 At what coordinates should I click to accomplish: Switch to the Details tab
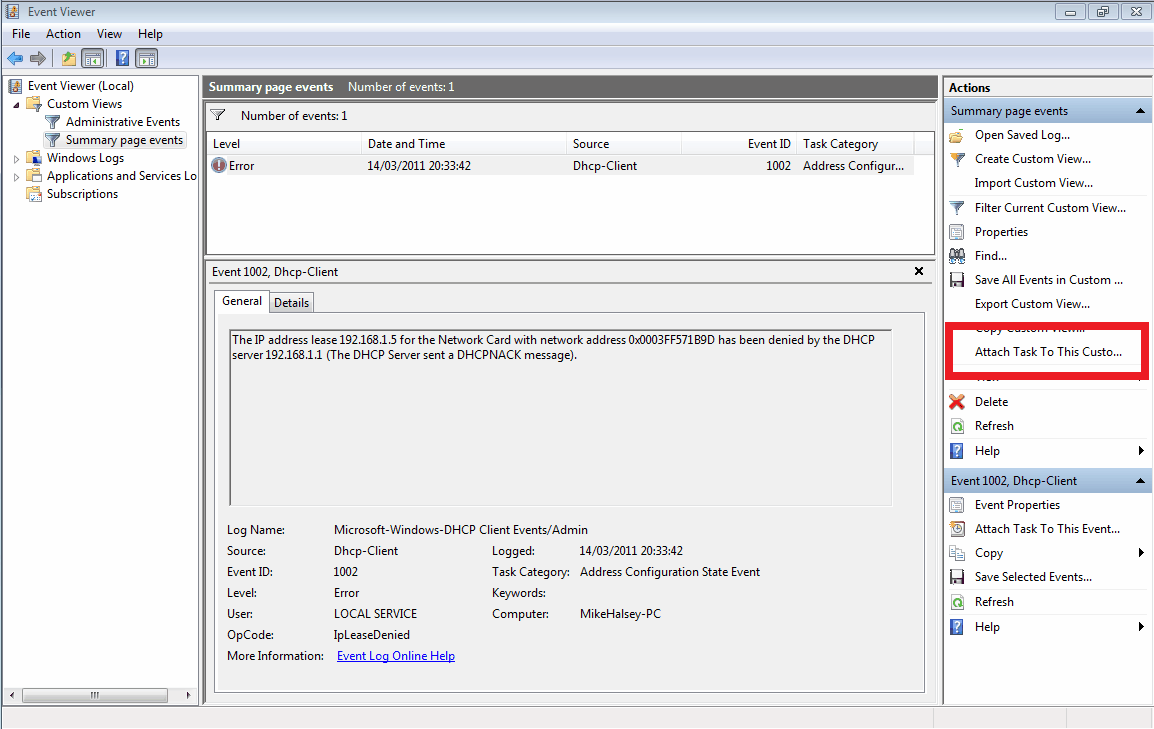pos(291,302)
